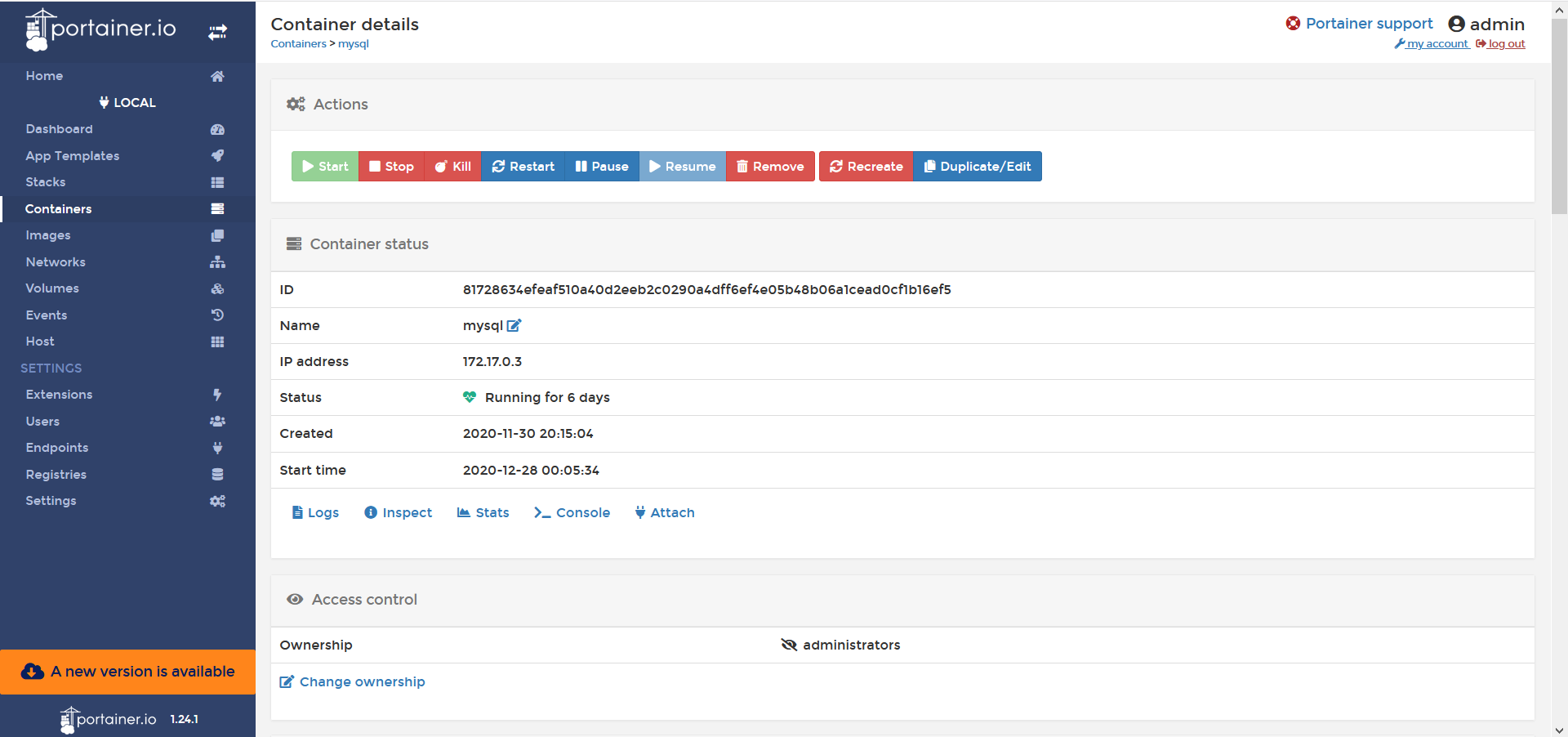Image resolution: width=1568 pixels, height=737 pixels.
Task: Stop the mysql container
Action: tap(391, 166)
